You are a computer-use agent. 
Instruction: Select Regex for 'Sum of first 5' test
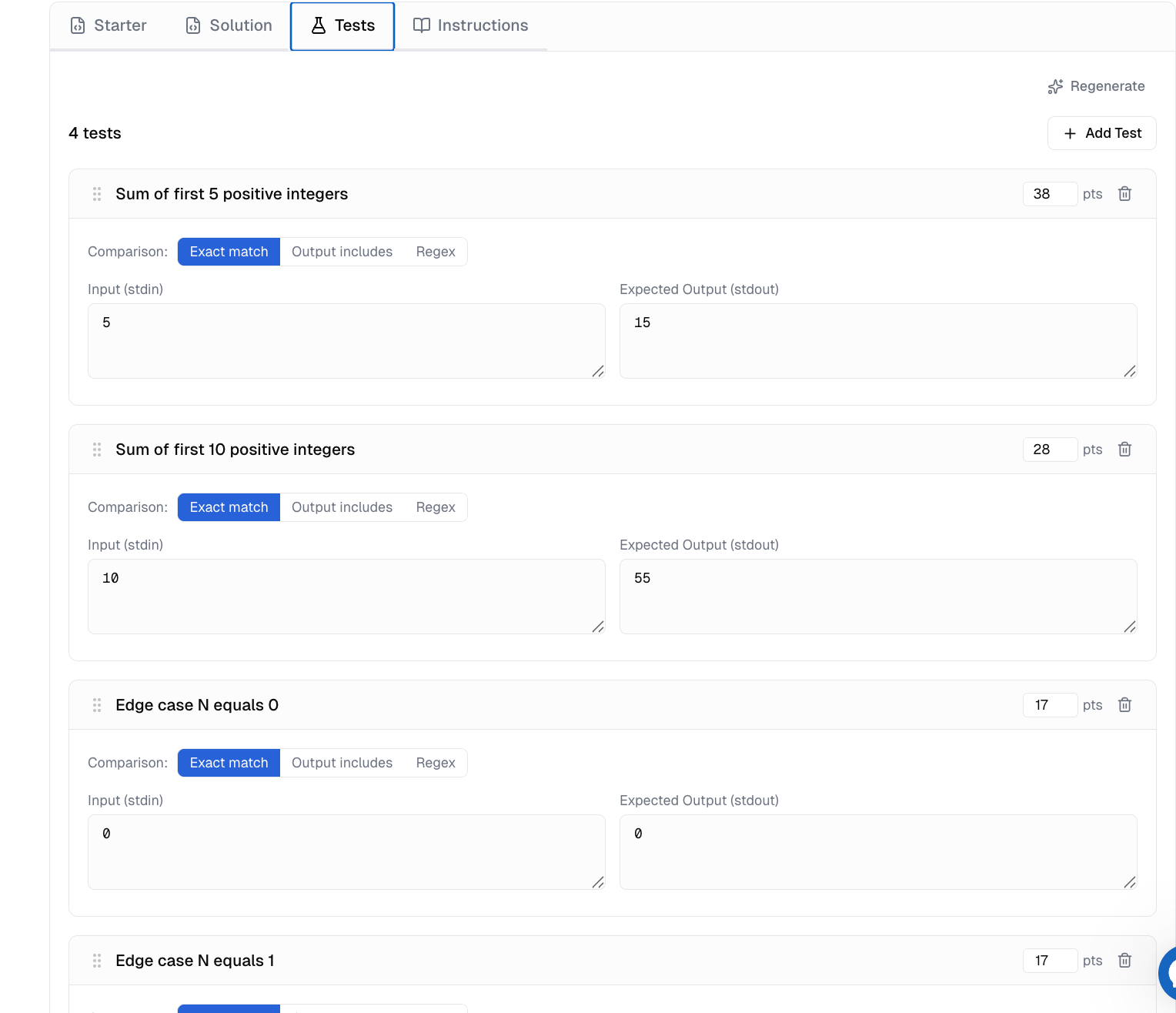(436, 252)
